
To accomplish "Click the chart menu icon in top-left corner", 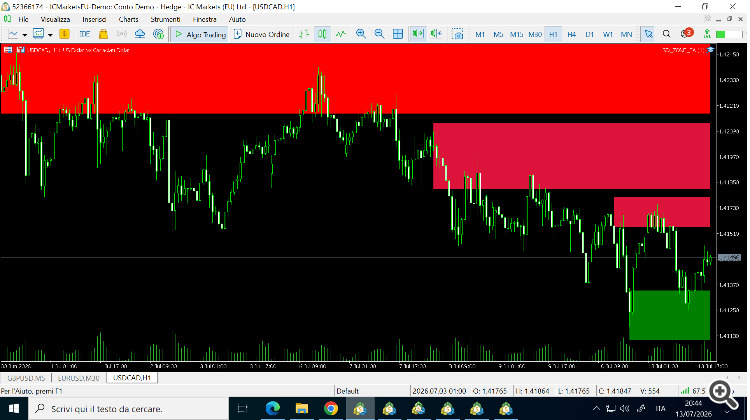I will pos(8,50).
